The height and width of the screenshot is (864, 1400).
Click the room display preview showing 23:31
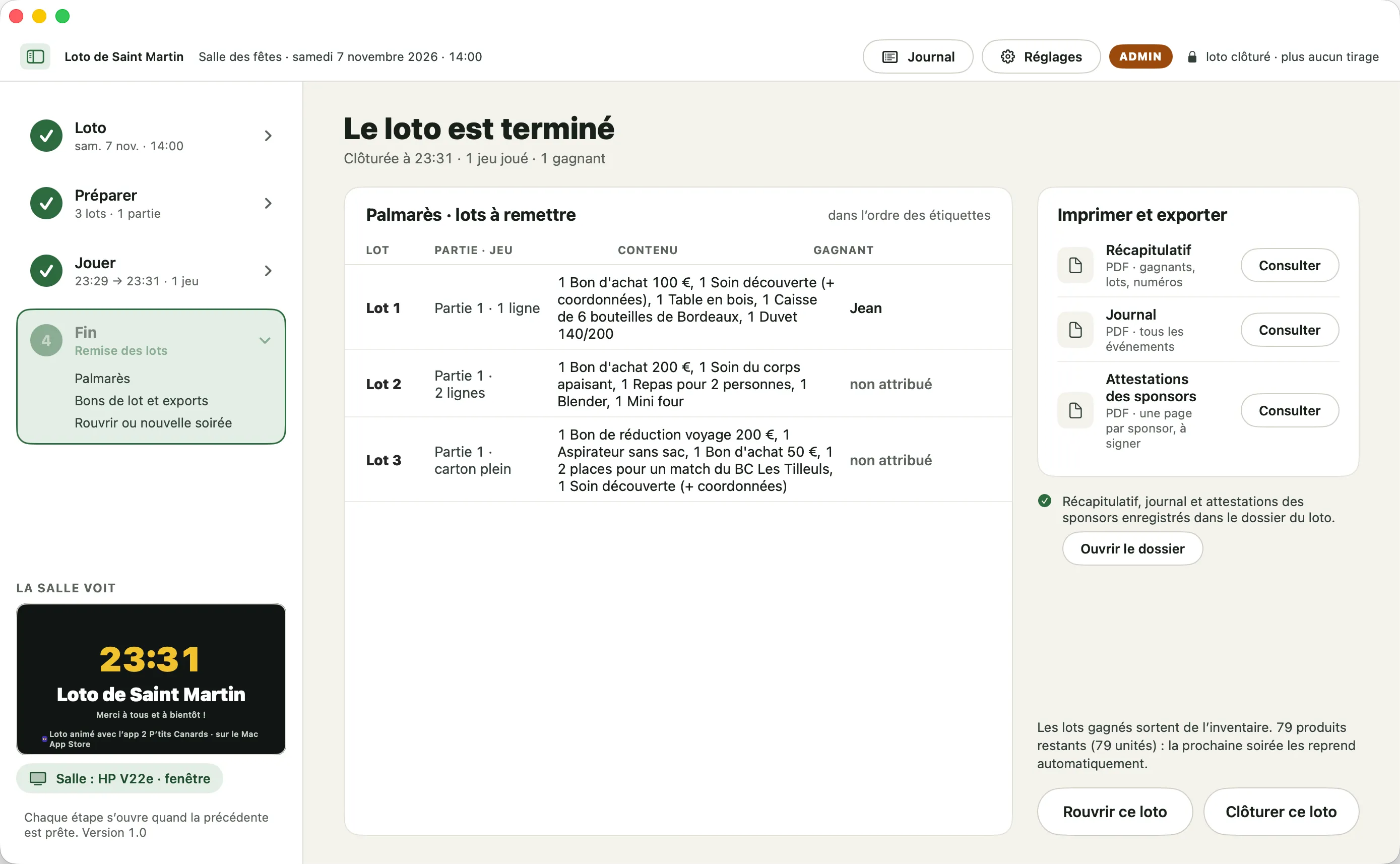pyautogui.click(x=151, y=679)
